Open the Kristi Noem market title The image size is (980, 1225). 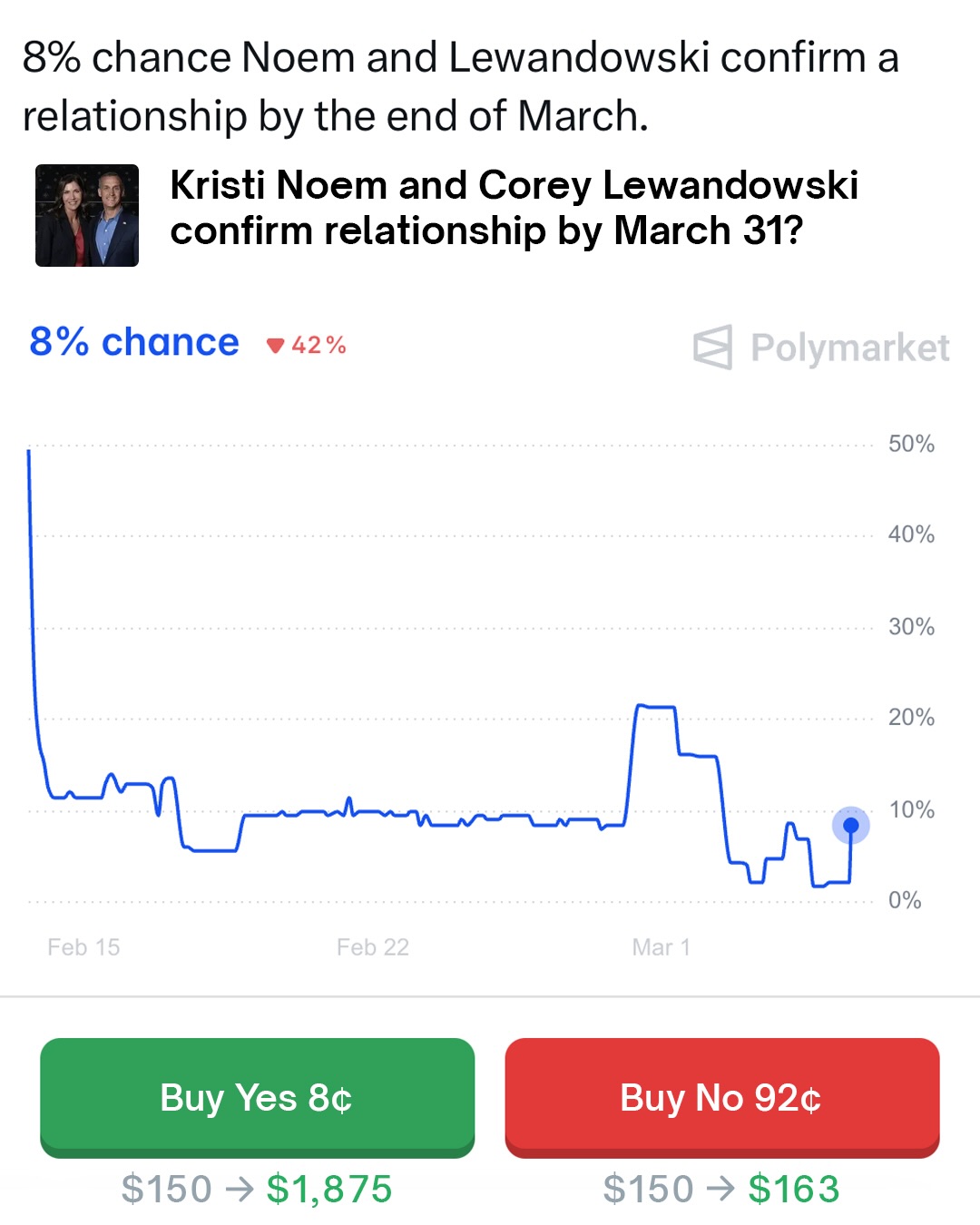tap(514, 208)
